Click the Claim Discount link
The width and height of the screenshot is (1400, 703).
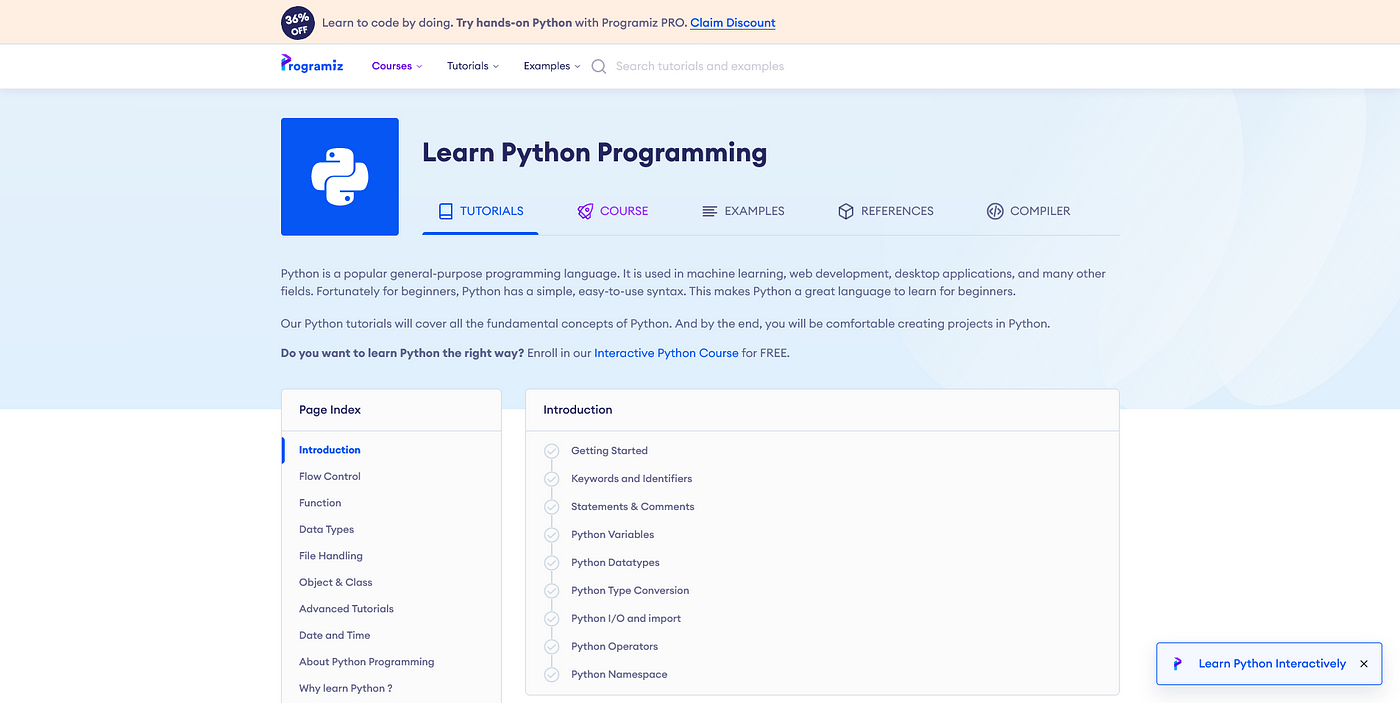[x=733, y=22]
